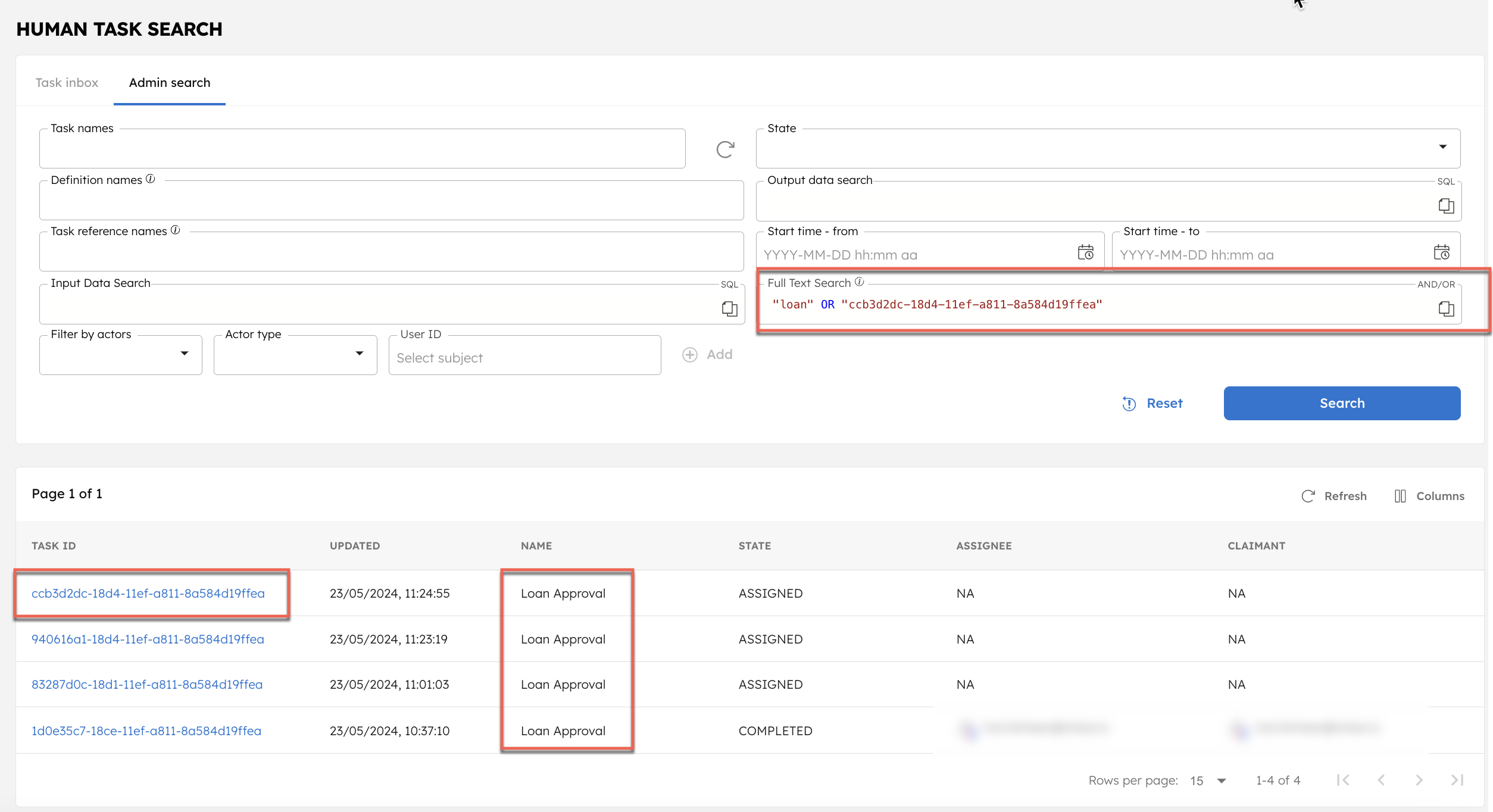Click the UPDATED column header
This screenshot has width=1493, height=812.
click(355, 546)
